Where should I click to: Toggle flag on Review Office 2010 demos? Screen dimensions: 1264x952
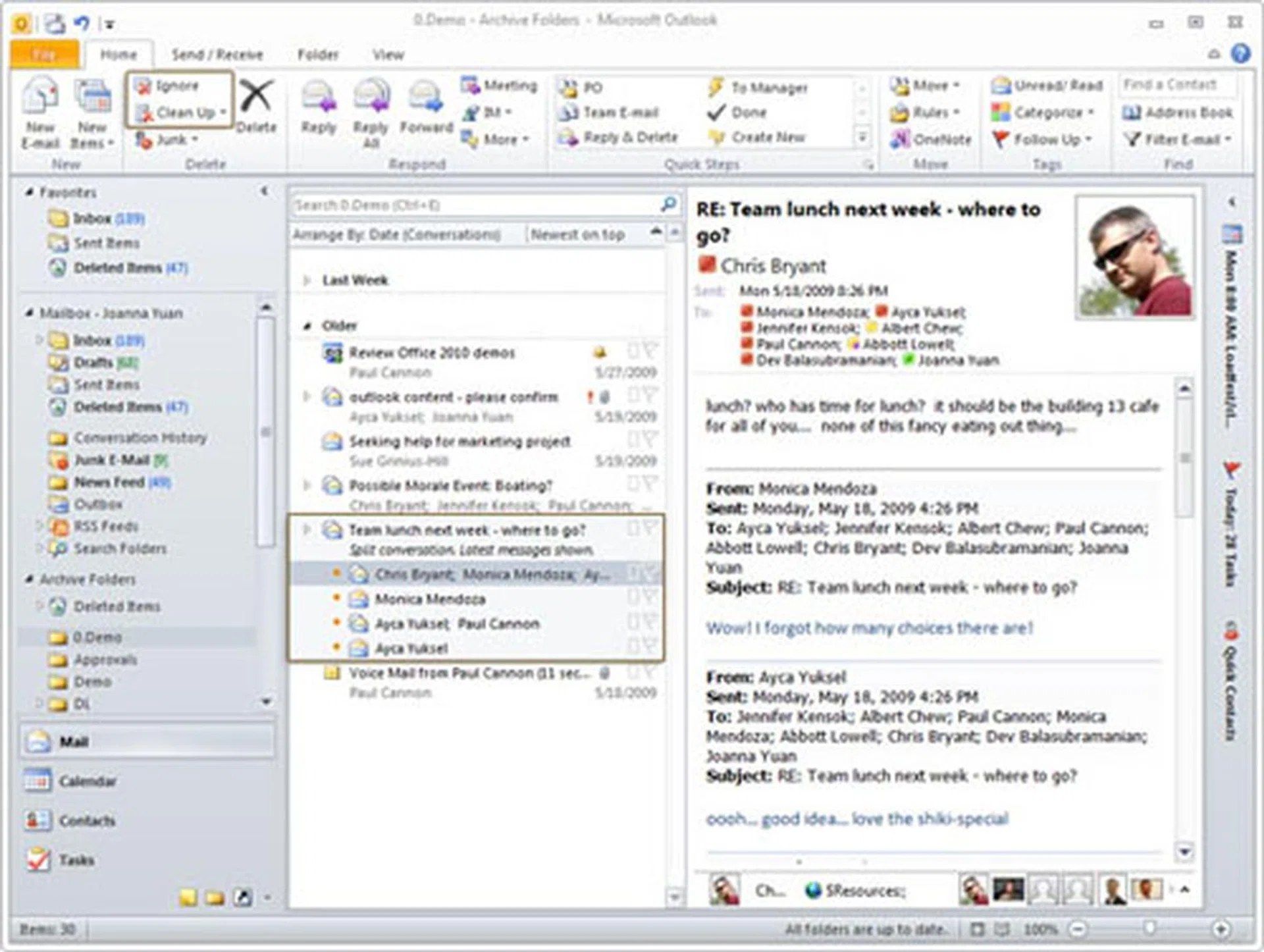click(x=649, y=352)
